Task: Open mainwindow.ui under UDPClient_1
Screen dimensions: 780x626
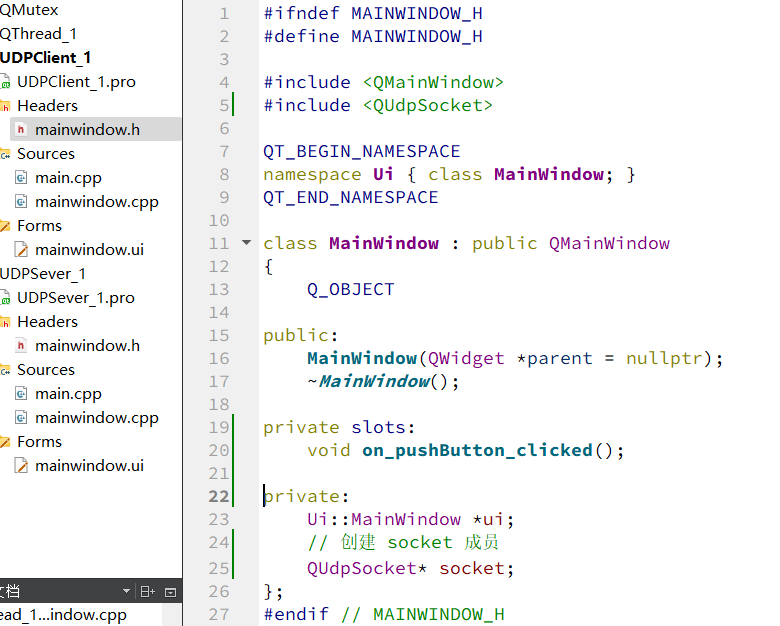Action: (90, 249)
